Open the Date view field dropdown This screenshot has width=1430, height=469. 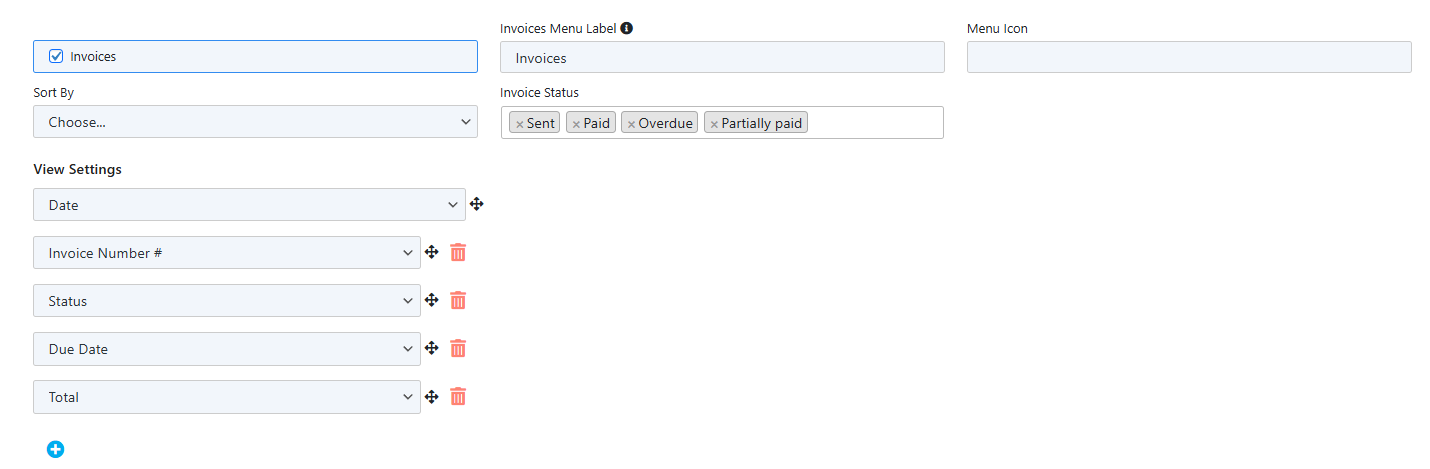point(249,205)
